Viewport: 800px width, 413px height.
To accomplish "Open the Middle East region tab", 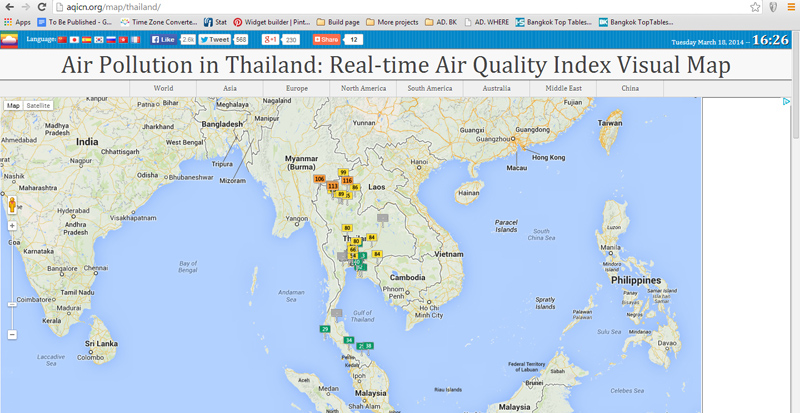I will 563,88.
